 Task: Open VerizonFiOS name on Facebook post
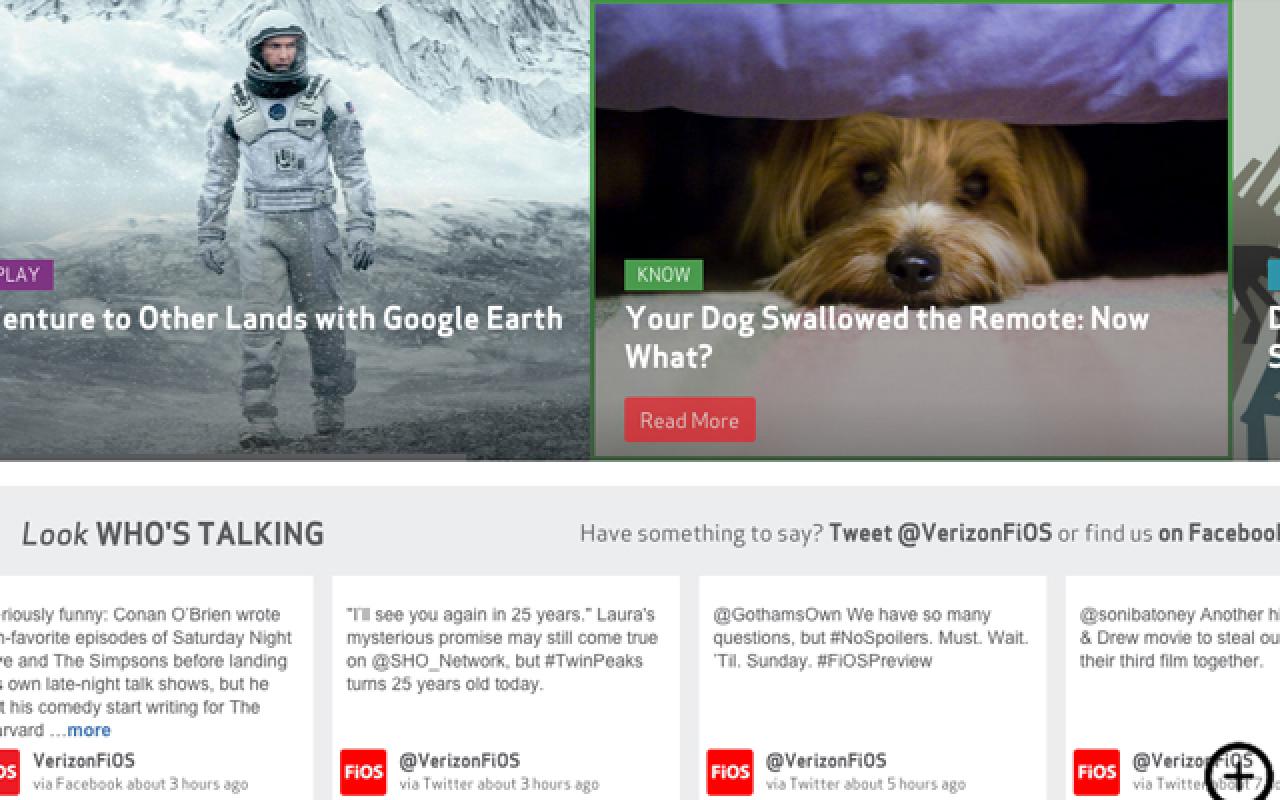tap(84, 761)
